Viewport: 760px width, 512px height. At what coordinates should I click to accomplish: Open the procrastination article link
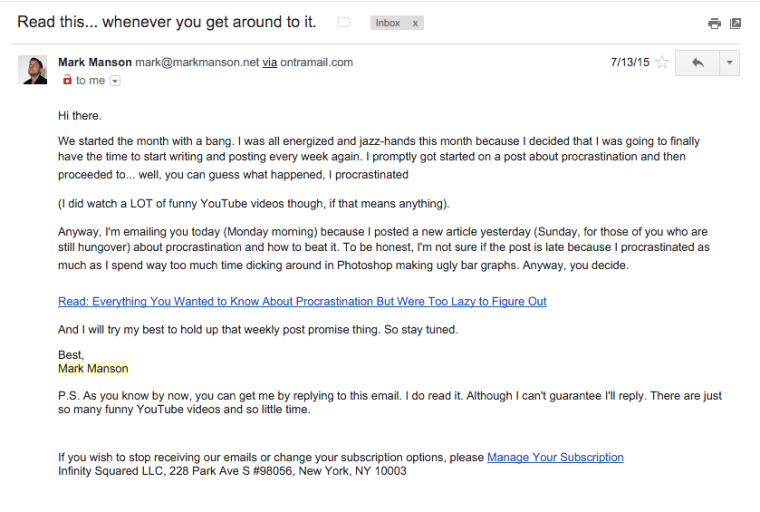click(302, 302)
